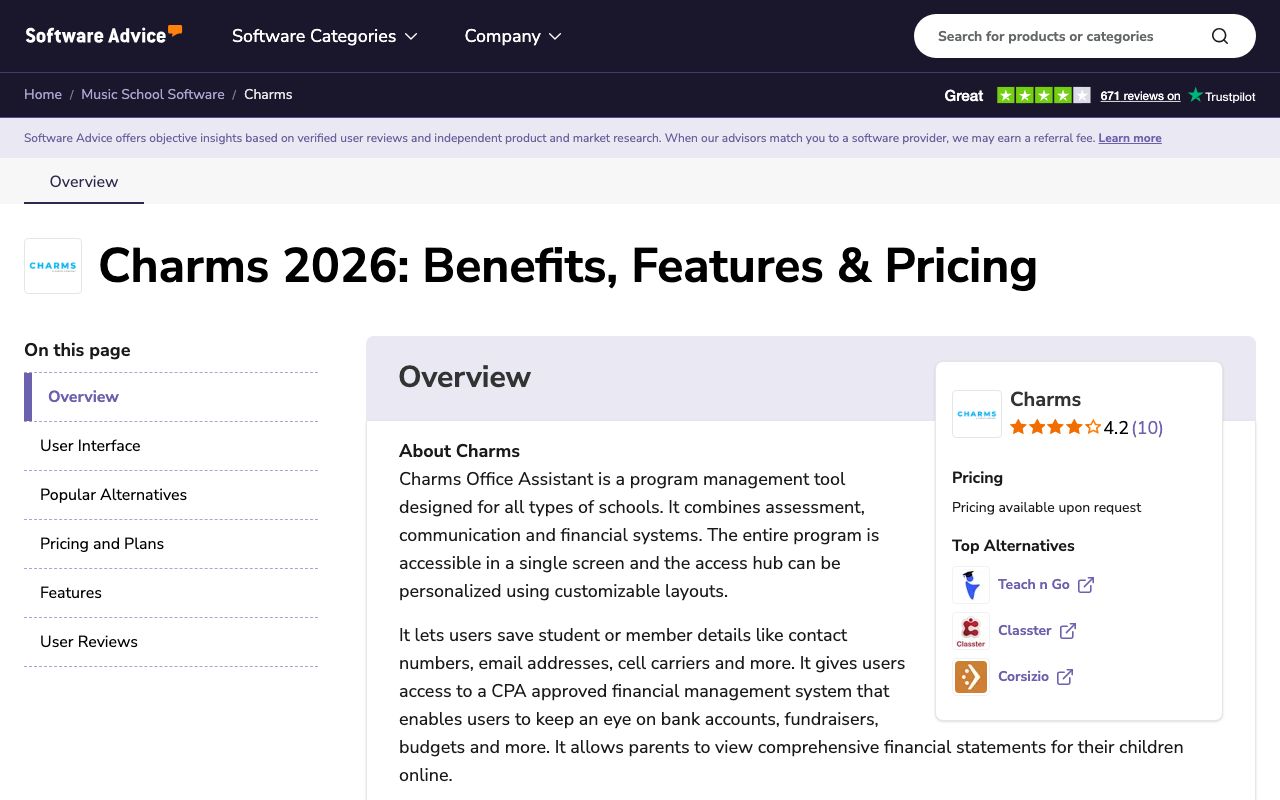Select the Overview tab
The height and width of the screenshot is (800, 1280).
[84, 181]
